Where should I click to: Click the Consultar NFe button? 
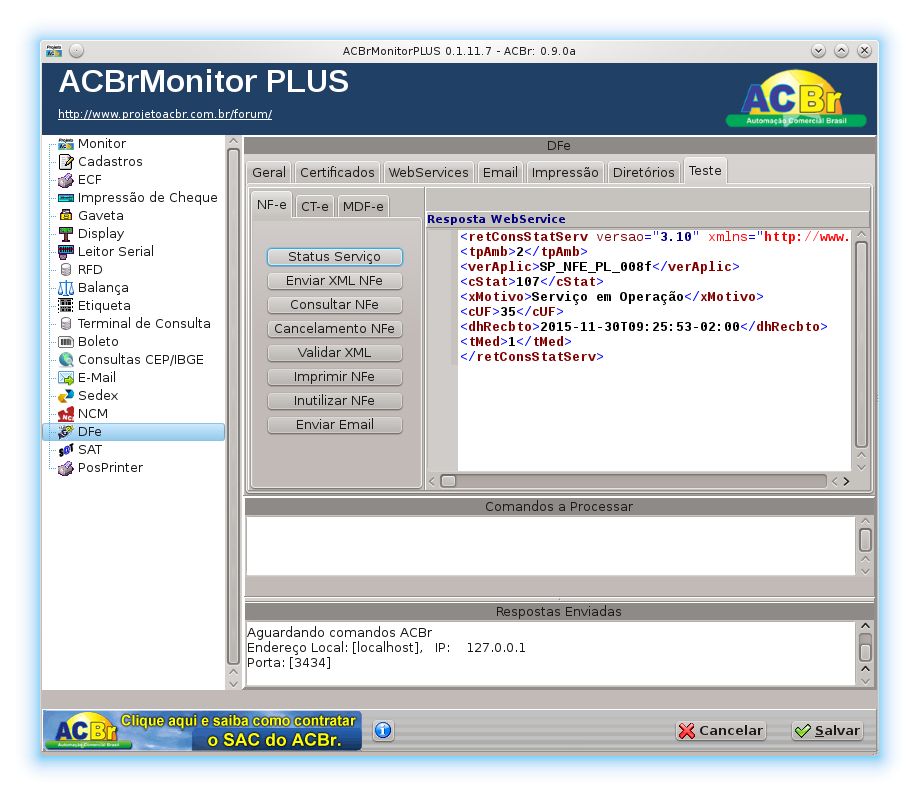click(335, 305)
